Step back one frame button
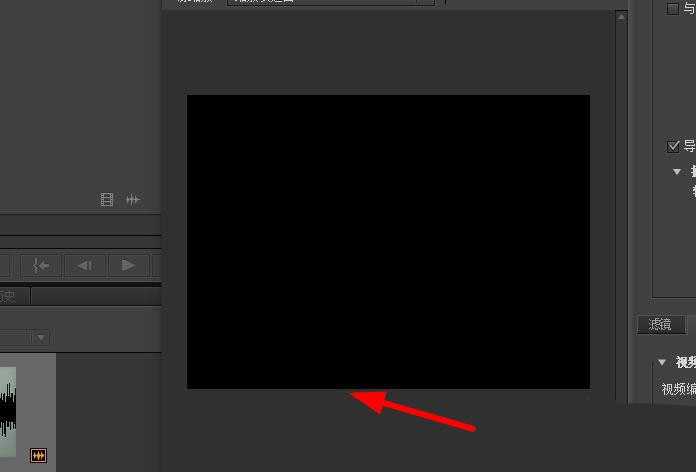Image resolution: width=696 pixels, height=472 pixels. coord(84,266)
